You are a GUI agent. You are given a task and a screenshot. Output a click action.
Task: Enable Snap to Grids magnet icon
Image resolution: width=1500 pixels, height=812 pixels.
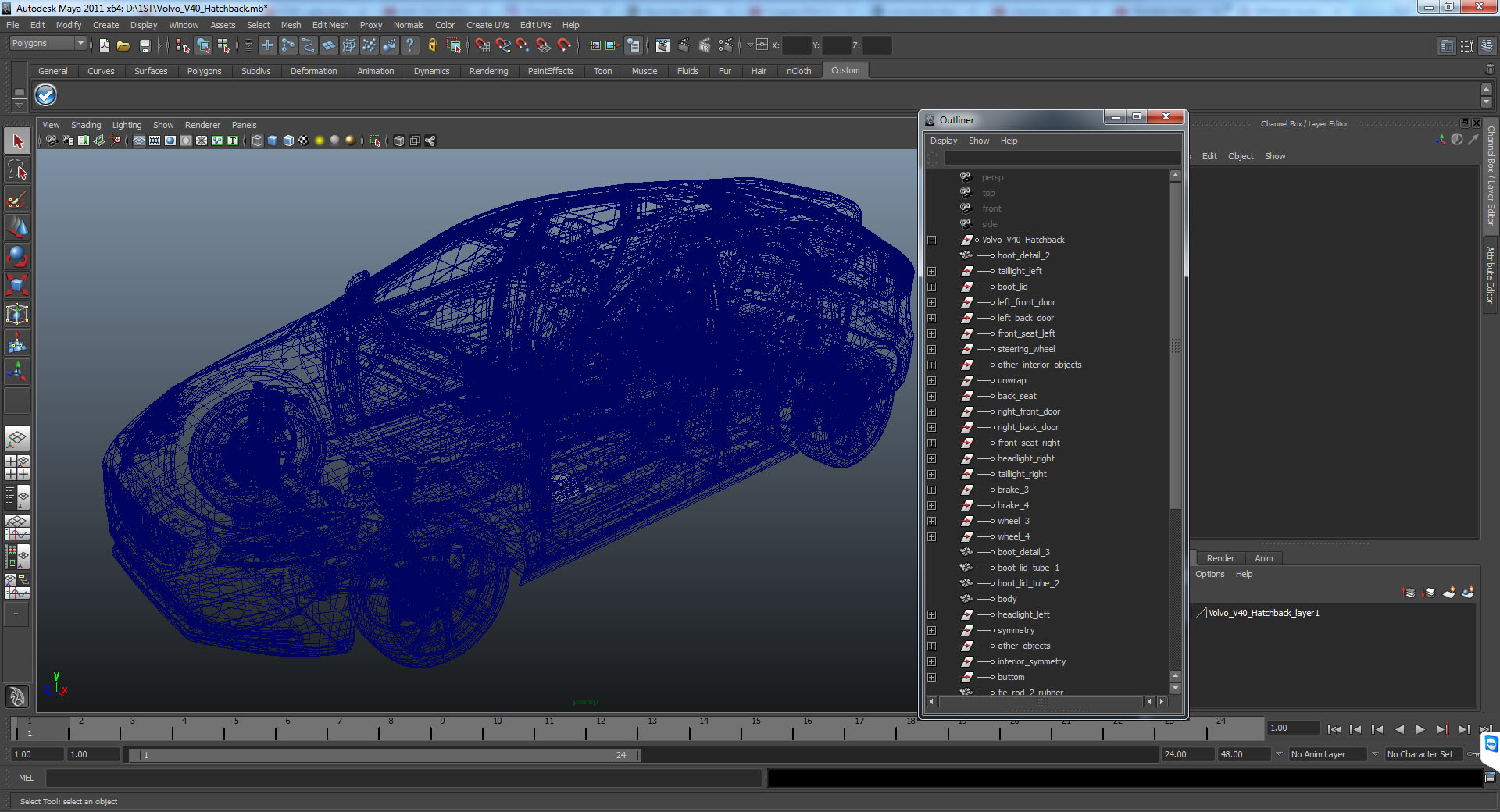click(482, 45)
